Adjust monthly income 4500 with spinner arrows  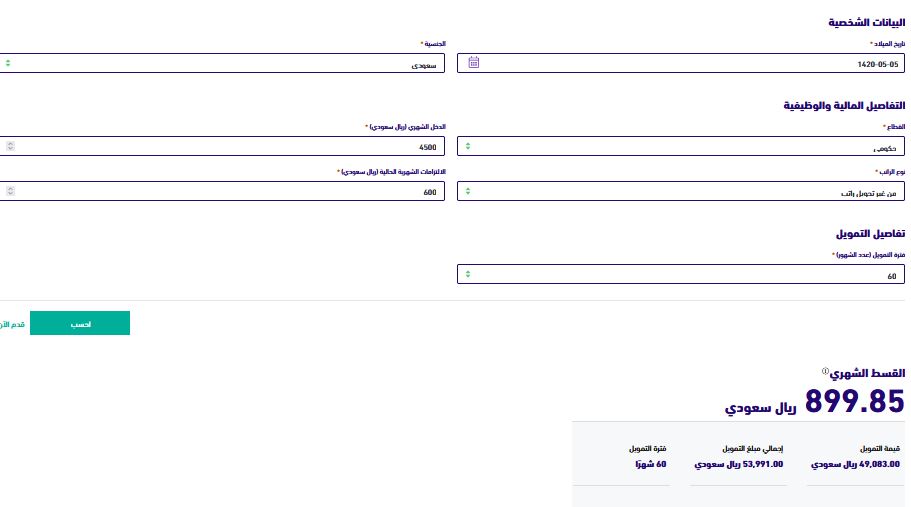click(x=10, y=146)
